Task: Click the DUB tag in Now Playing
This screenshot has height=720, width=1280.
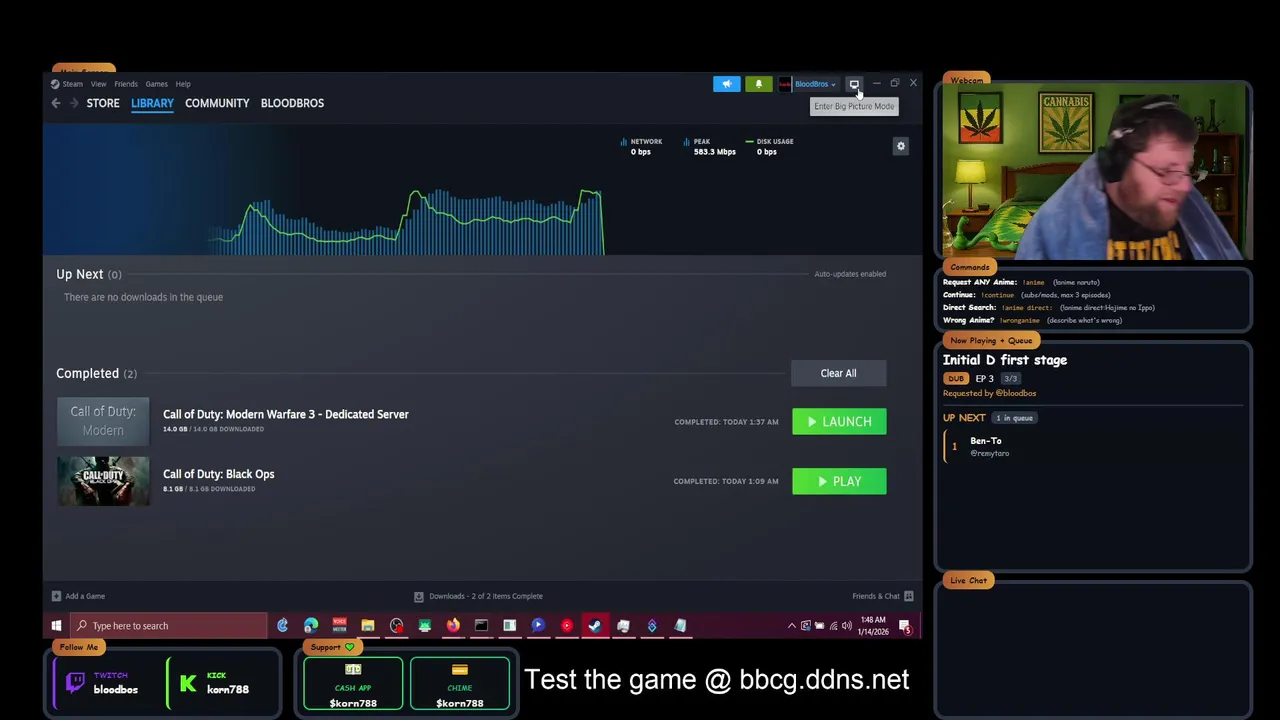Action: tap(956, 379)
